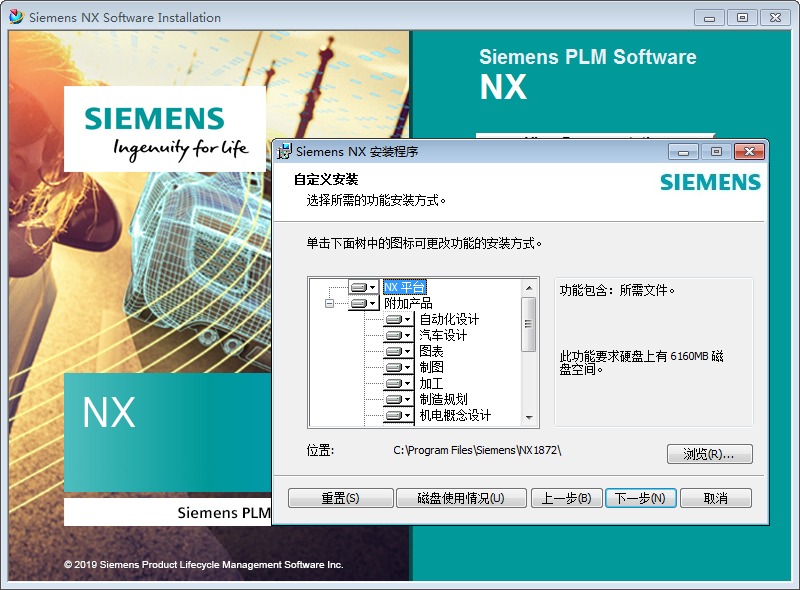Screen dimensions: 800x590
Task: Select 机电概念设计 in the feature tree
Action: point(455,415)
